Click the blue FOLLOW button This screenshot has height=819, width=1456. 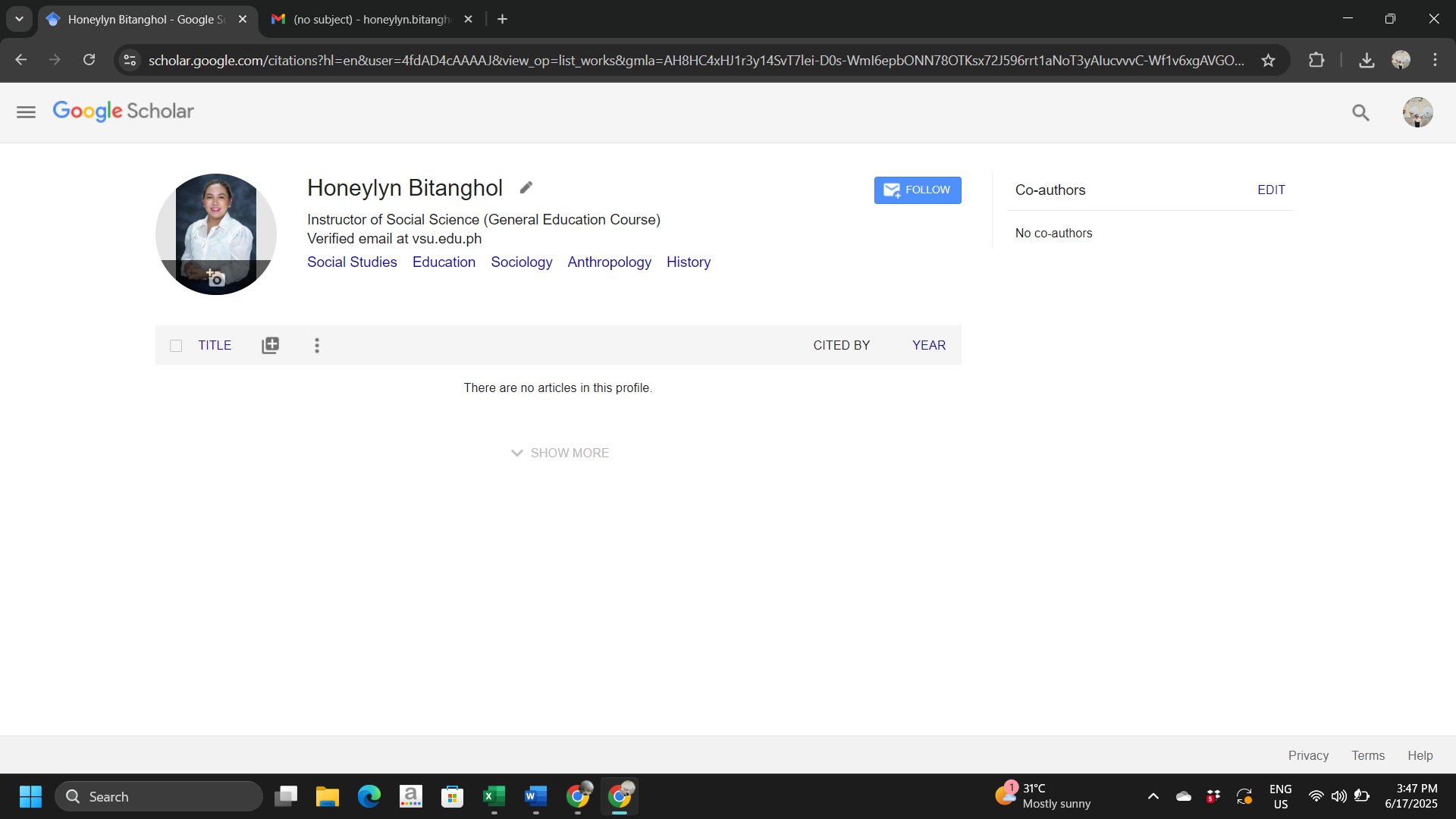(918, 190)
